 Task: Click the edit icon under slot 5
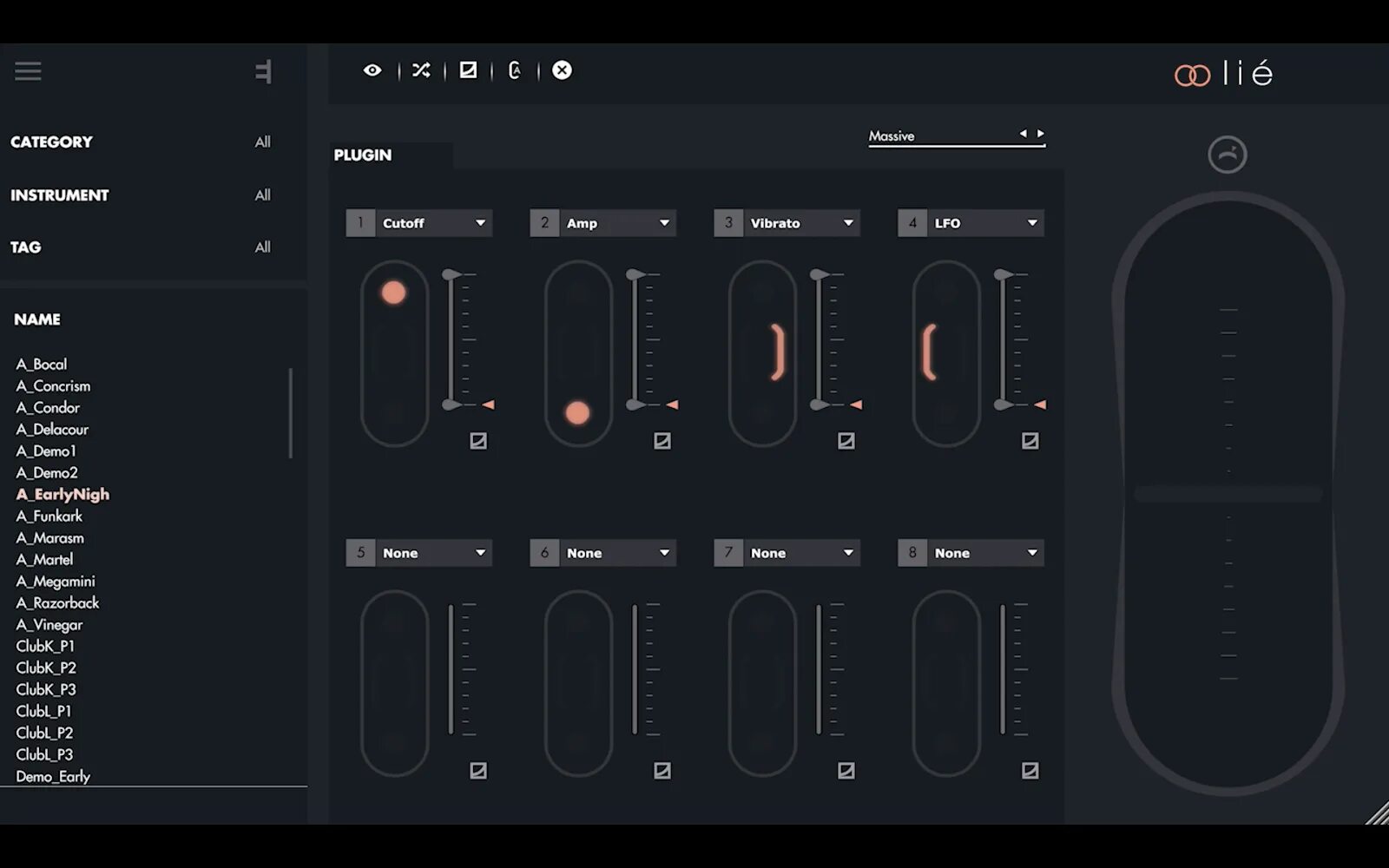point(478,771)
